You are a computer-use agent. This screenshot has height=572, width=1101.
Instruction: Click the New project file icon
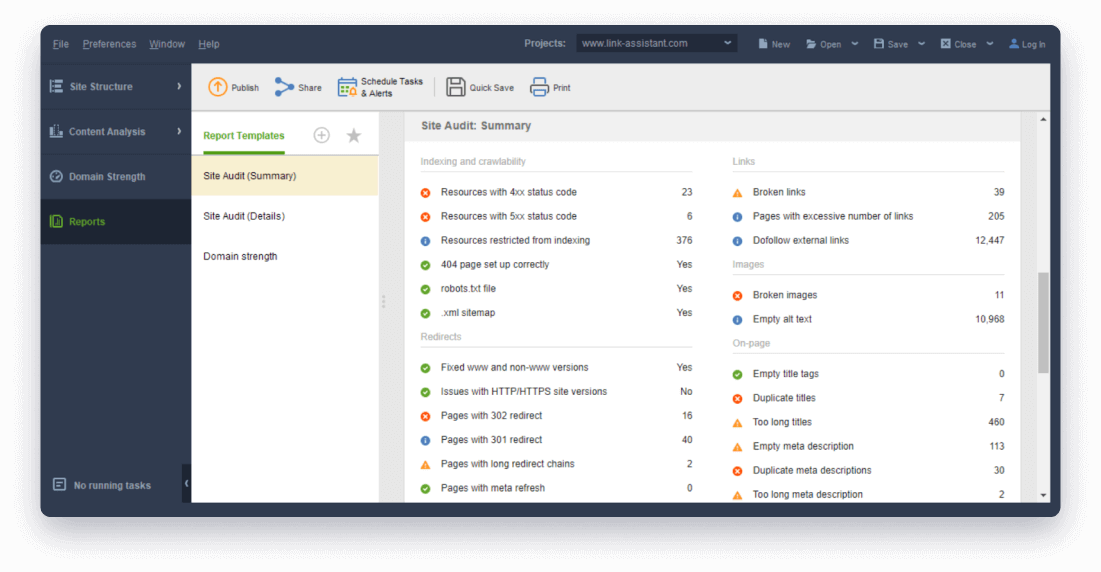[x=763, y=44]
